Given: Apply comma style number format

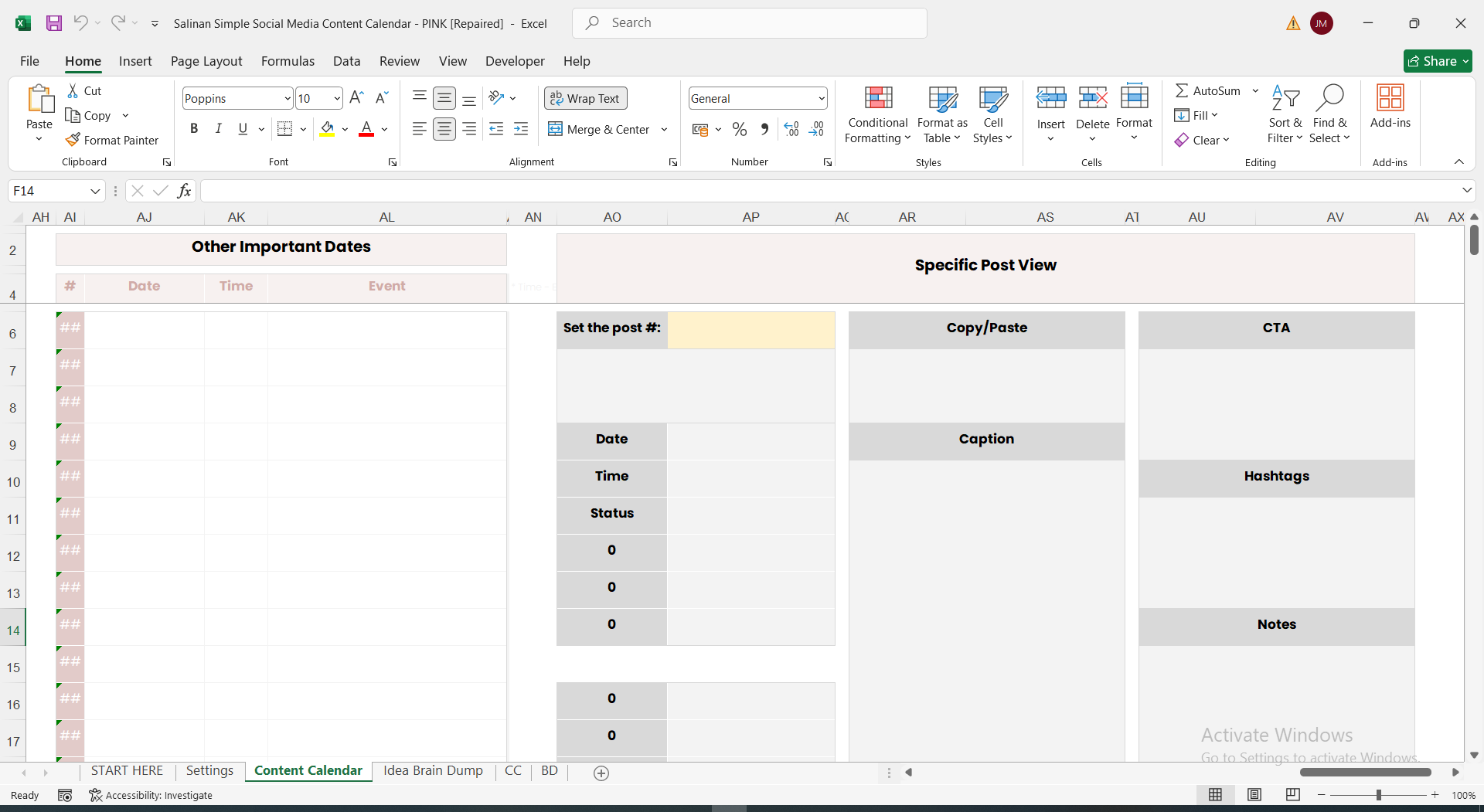Looking at the screenshot, I should pos(764,129).
